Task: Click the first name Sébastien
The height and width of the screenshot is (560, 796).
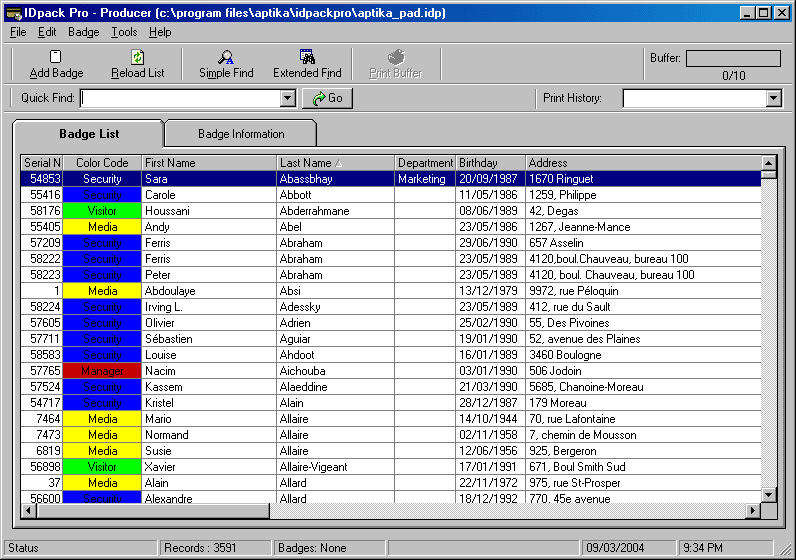Action: [x=169, y=339]
